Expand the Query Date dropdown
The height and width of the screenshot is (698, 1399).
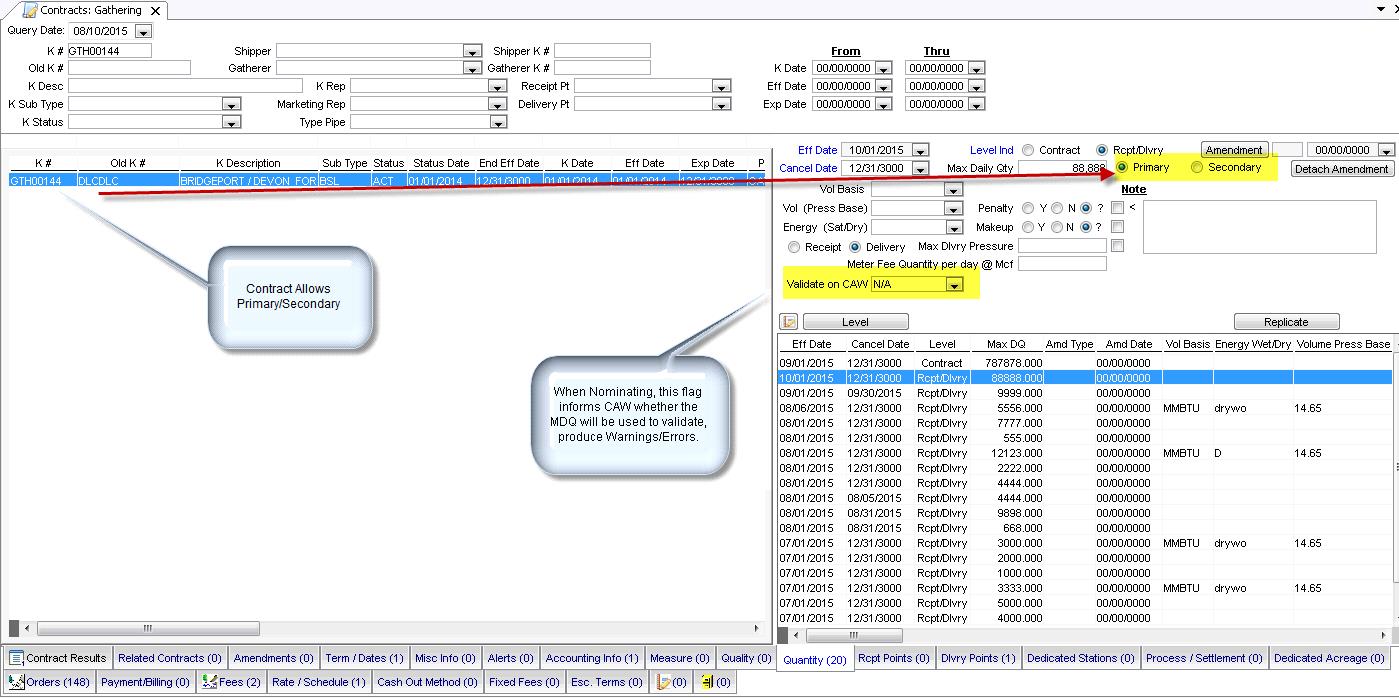pos(142,32)
